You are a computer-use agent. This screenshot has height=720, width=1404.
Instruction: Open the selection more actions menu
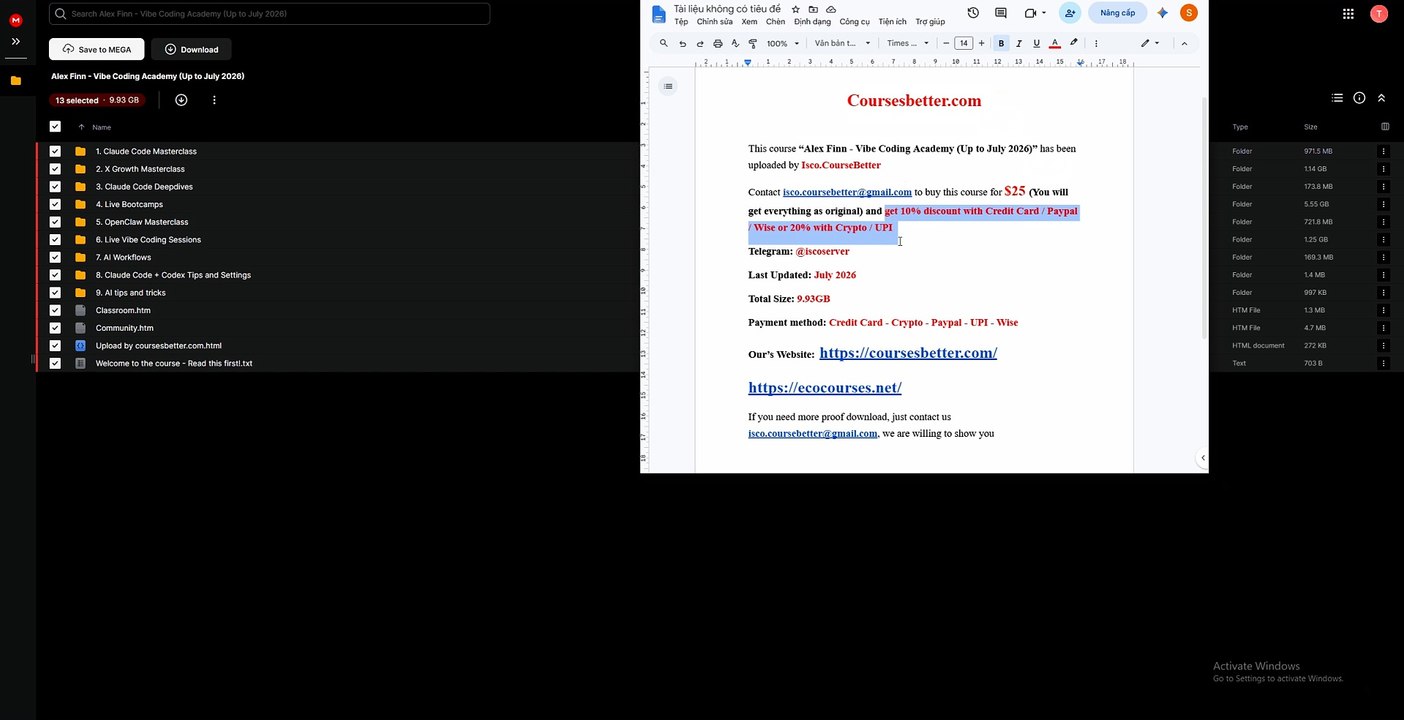coord(214,100)
